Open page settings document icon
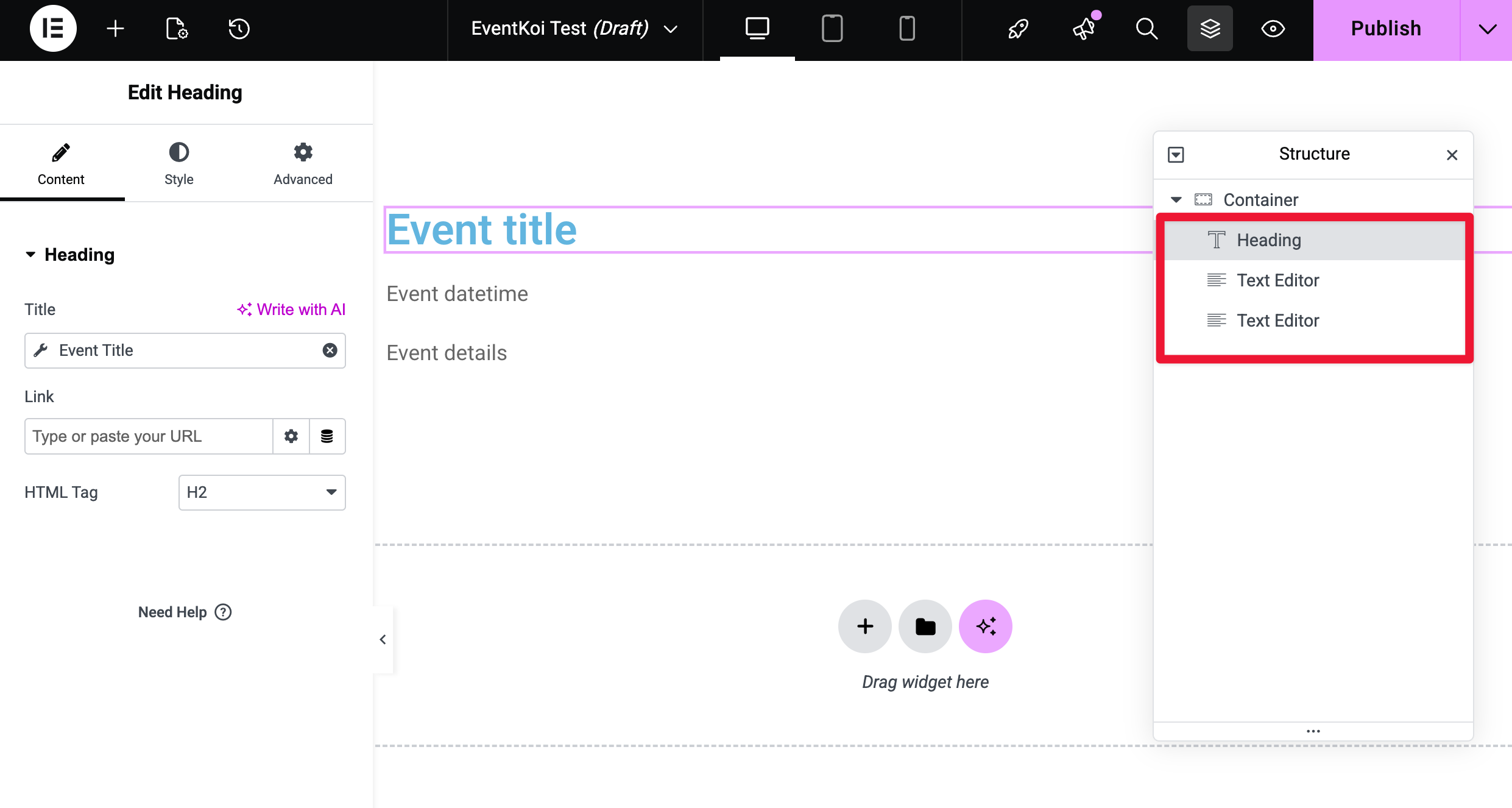Viewport: 1512px width, 808px height. (x=177, y=29)
